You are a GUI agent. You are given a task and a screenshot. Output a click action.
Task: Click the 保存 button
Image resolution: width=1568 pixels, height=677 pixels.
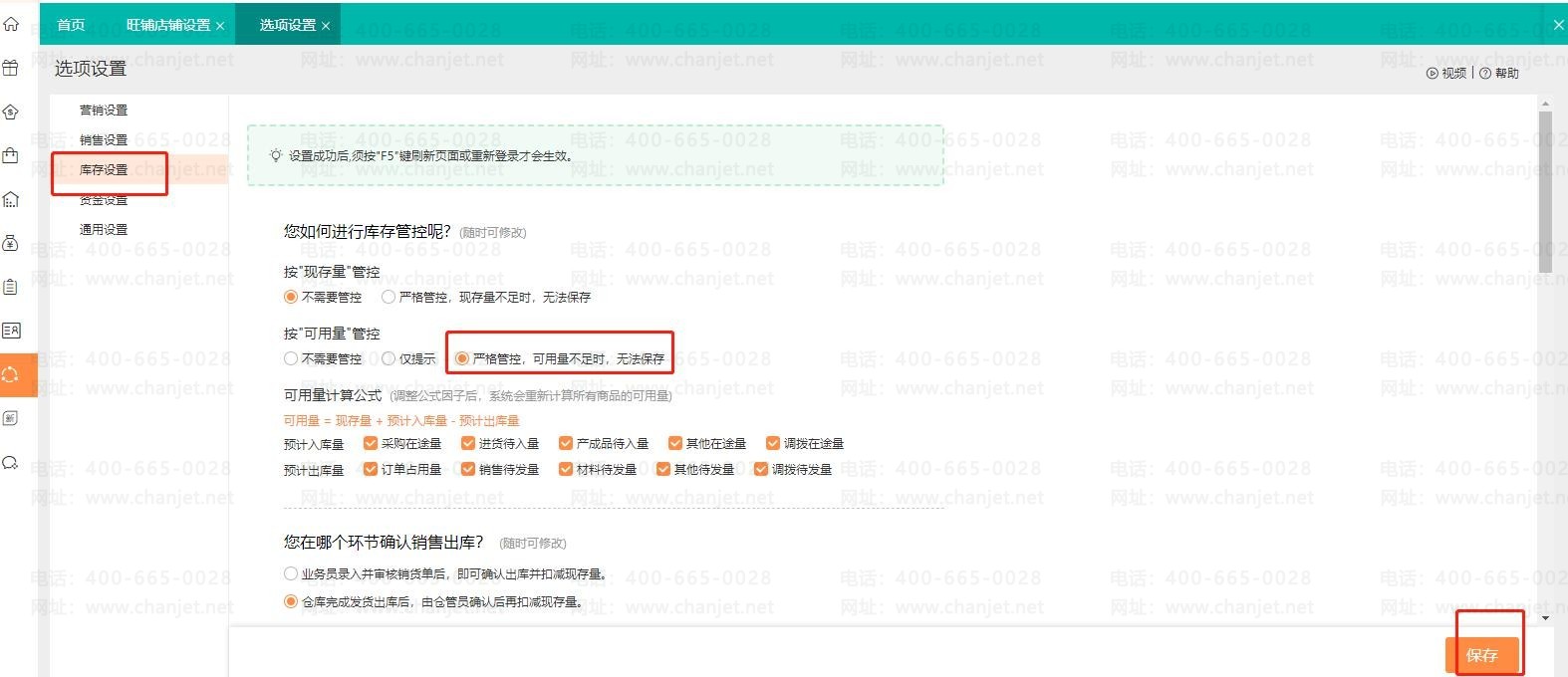click(1482, 655)
